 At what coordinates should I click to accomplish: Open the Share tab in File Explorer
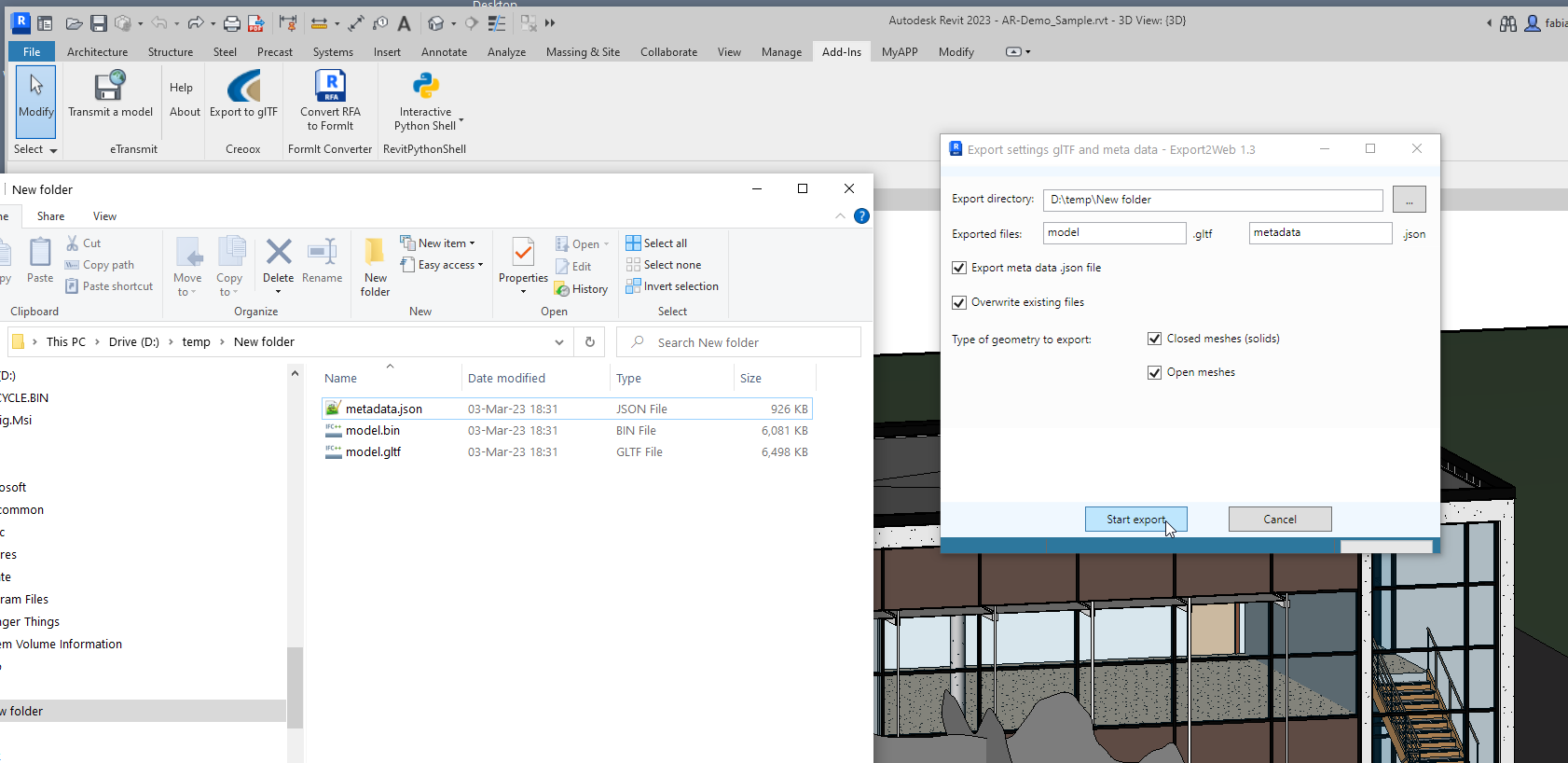point(51,216)
